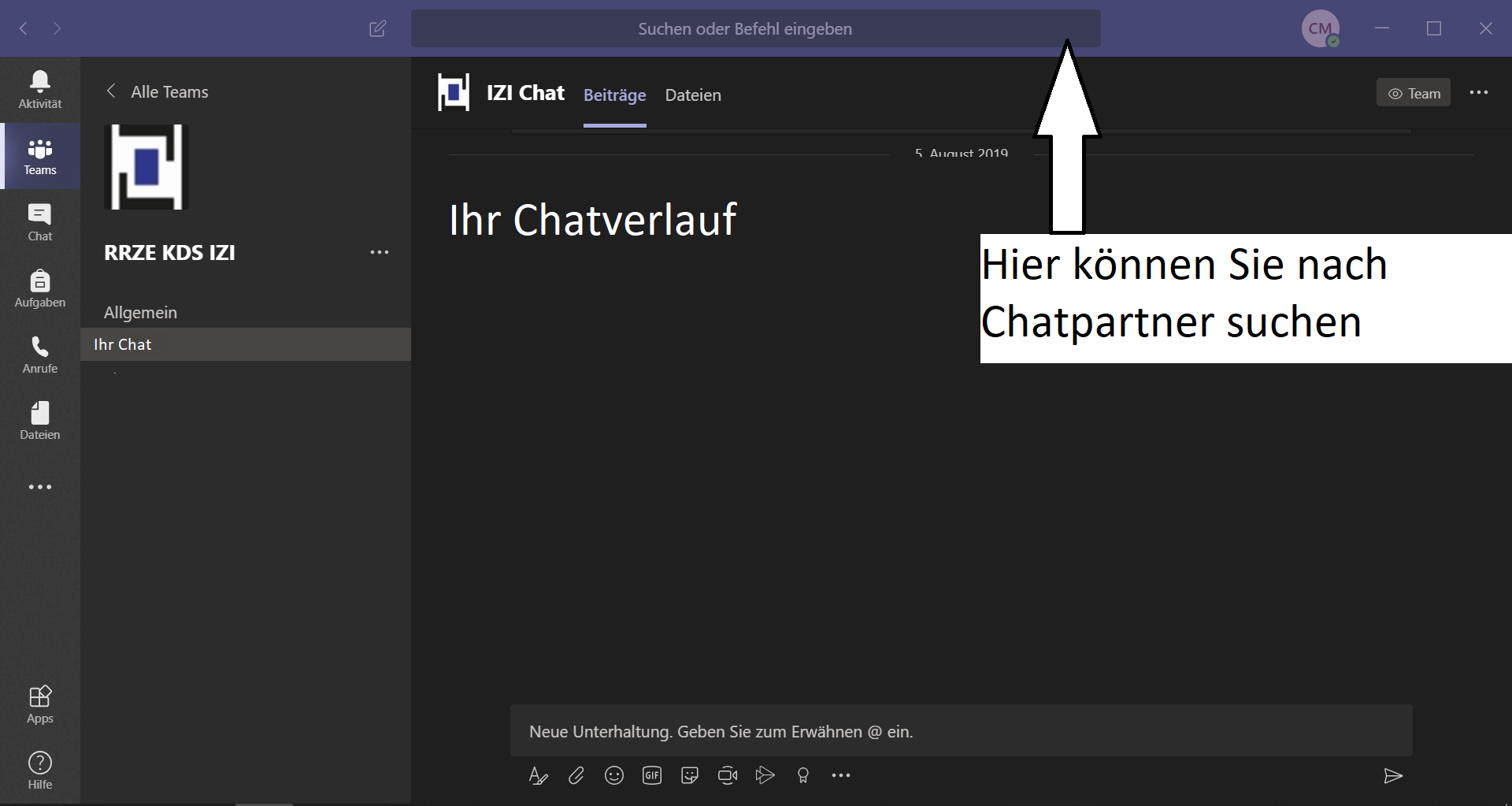Toggle the Team visibility eye button
Screen dimensions: 1512x806
tap(1413, 93)
